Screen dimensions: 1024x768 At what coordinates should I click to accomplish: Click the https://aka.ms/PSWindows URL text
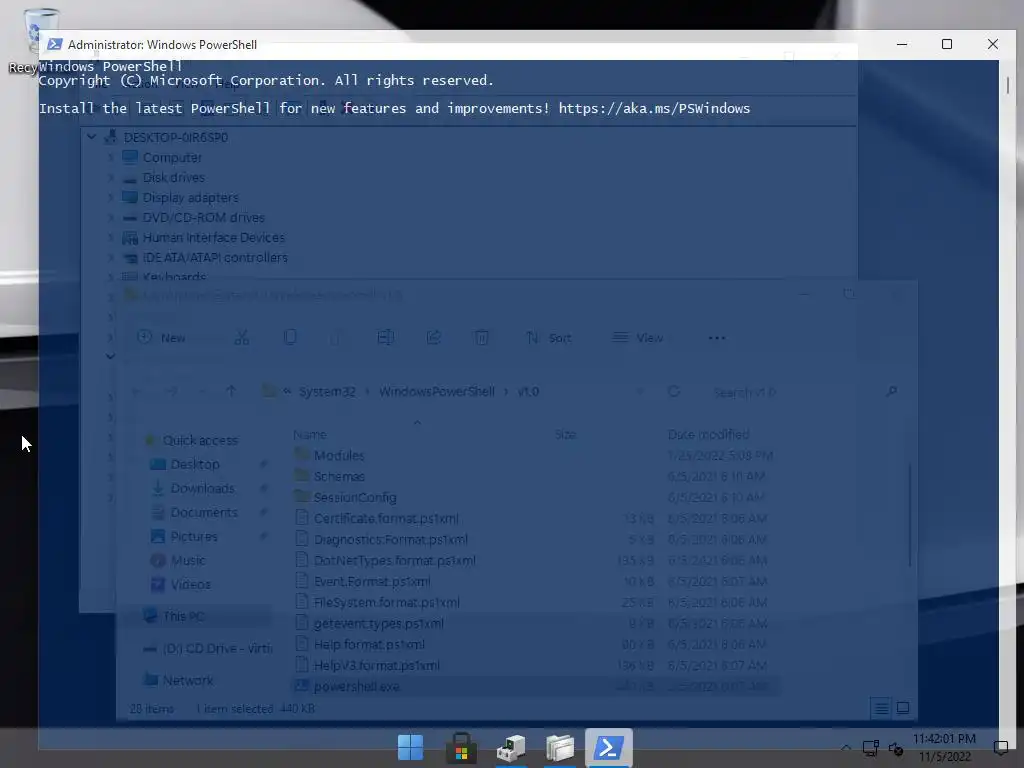(x=654, y=108)
